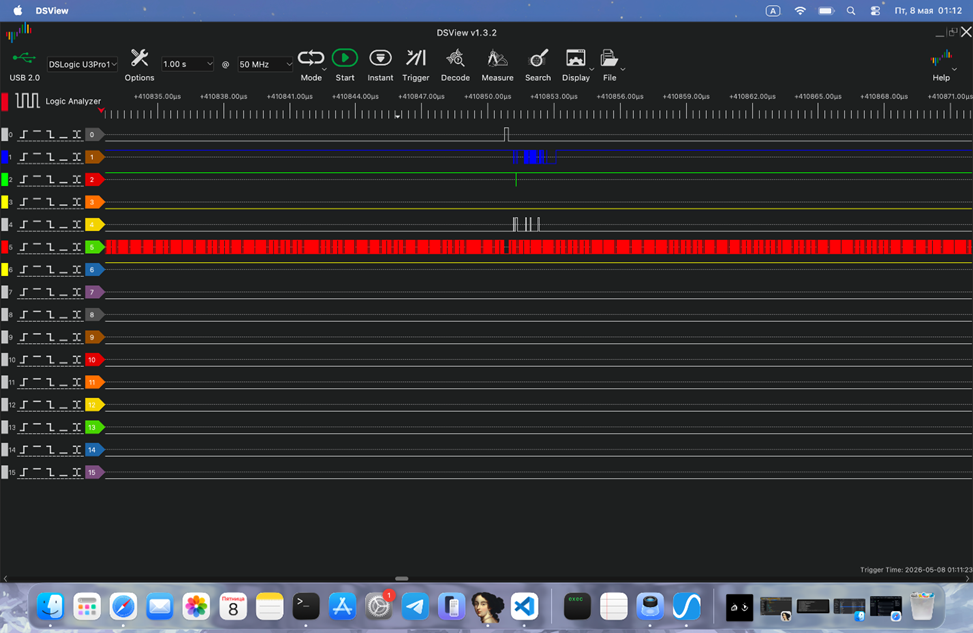Open the Decode protocol panel icon
The height and width of the screenshot is (633, 973).
(x=455, y=58)
